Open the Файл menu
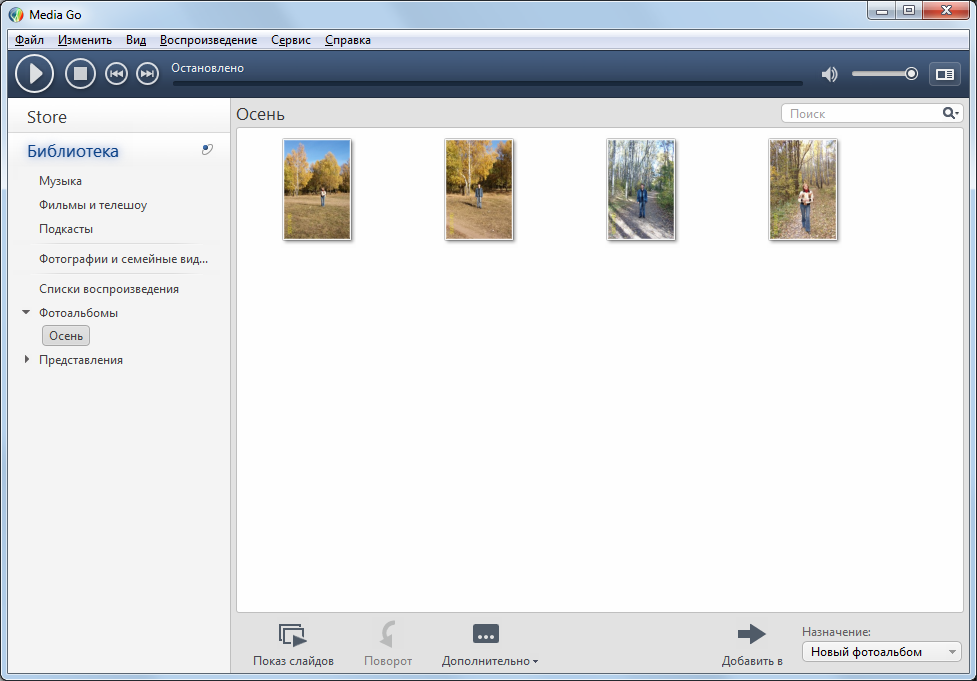Screen dimensions: 977x681 tap(29, 40)
